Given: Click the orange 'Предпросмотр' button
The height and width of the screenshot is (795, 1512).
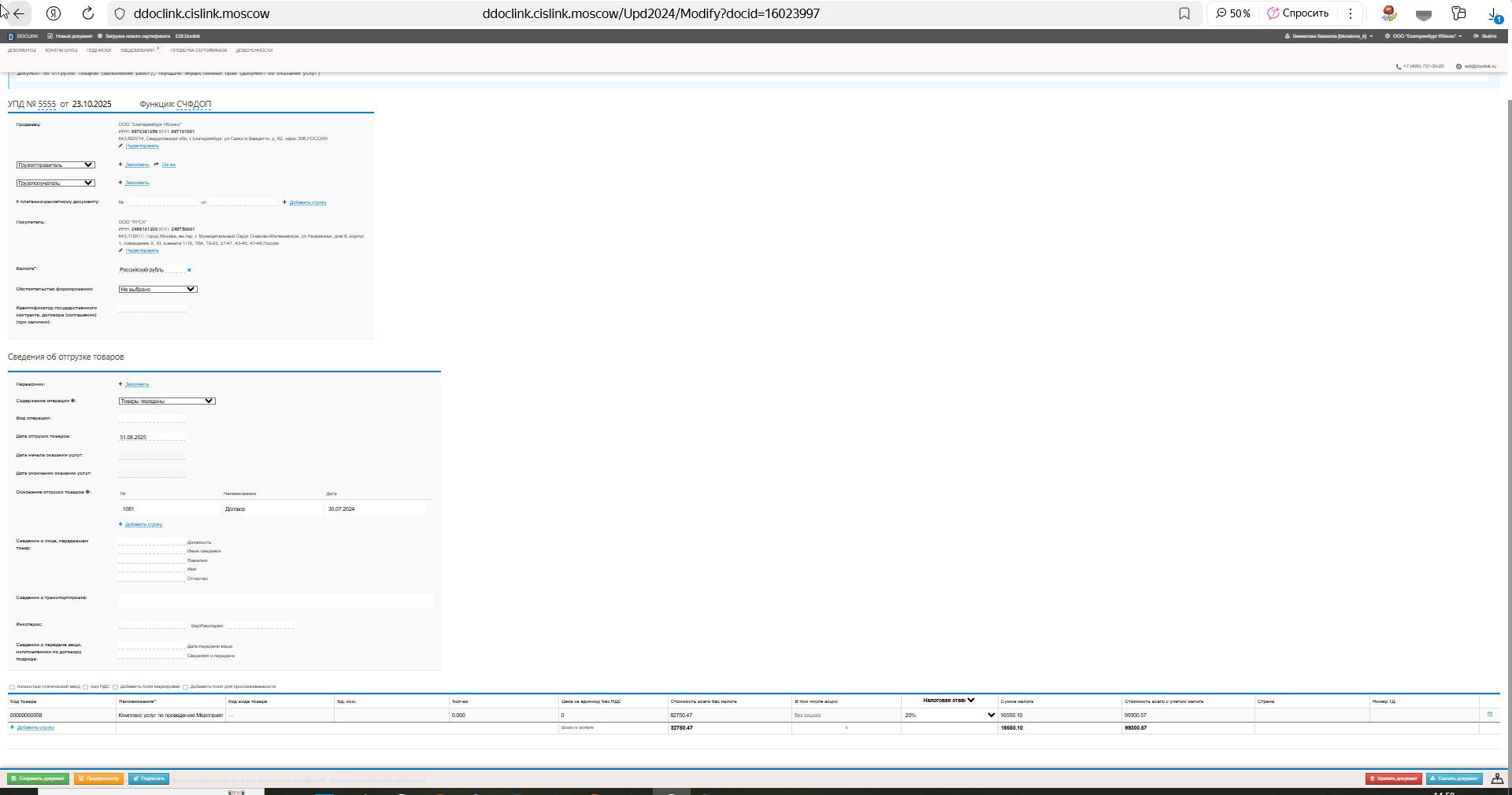Looking at the screenshot, I should tap(98, 778).
